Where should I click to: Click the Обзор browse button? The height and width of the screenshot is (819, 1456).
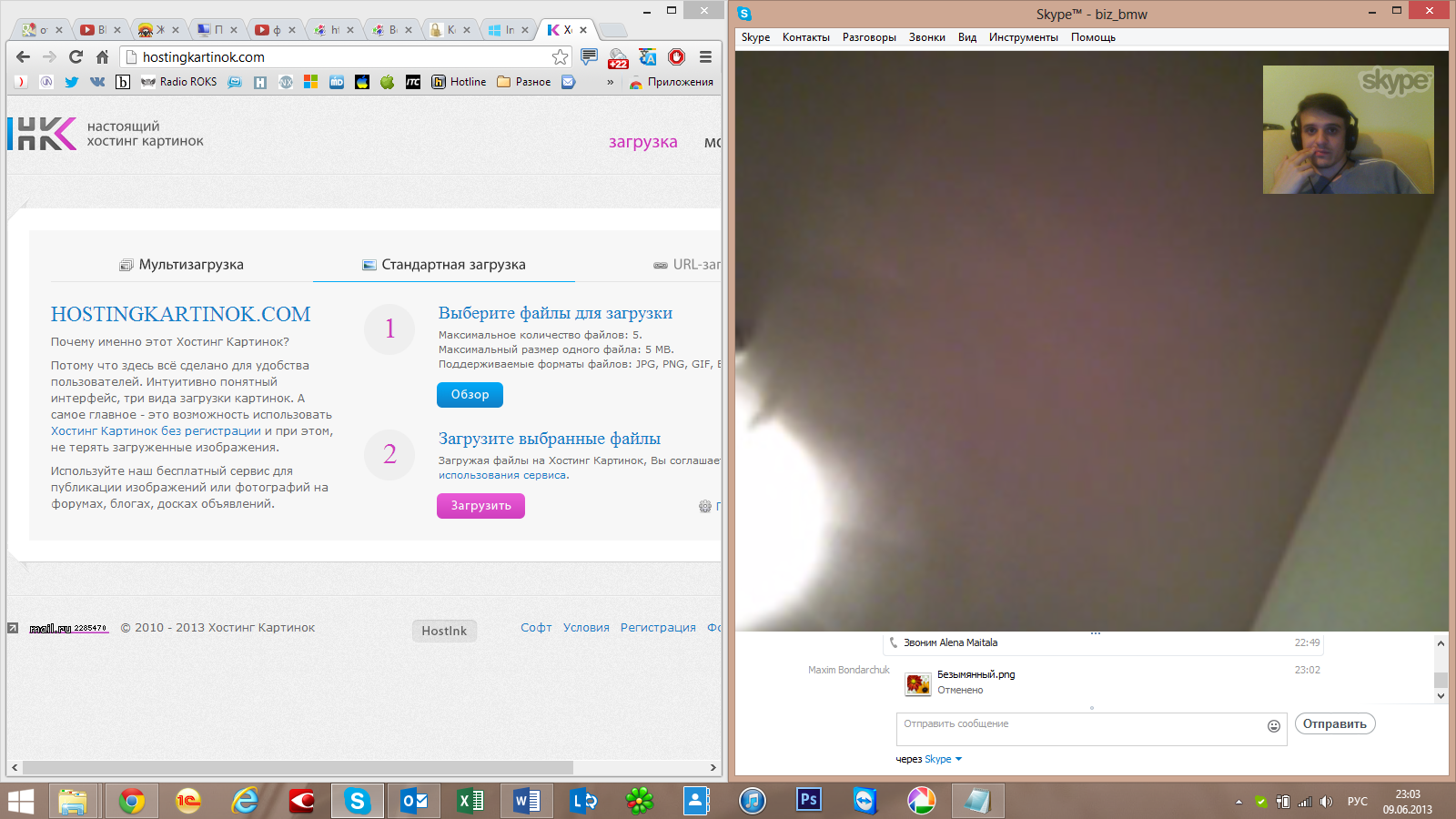pos(470,394)
